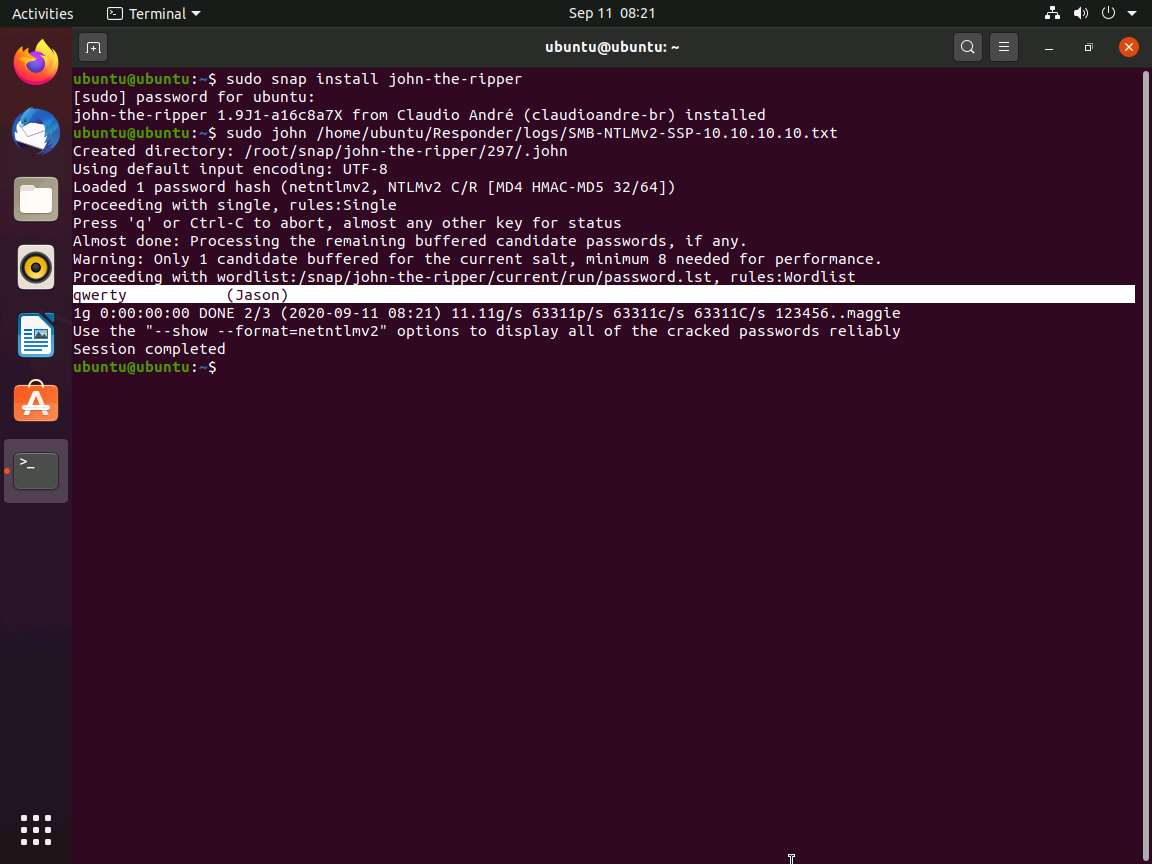
Task: Click the 'Using default input encoding: UTF-8' line
Action: click(x=230, y=169)
